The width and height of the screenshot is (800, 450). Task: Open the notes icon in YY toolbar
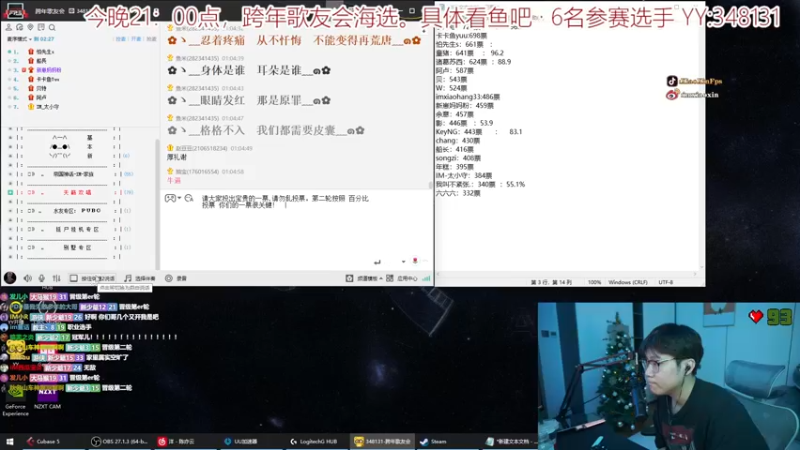(41, 28)
